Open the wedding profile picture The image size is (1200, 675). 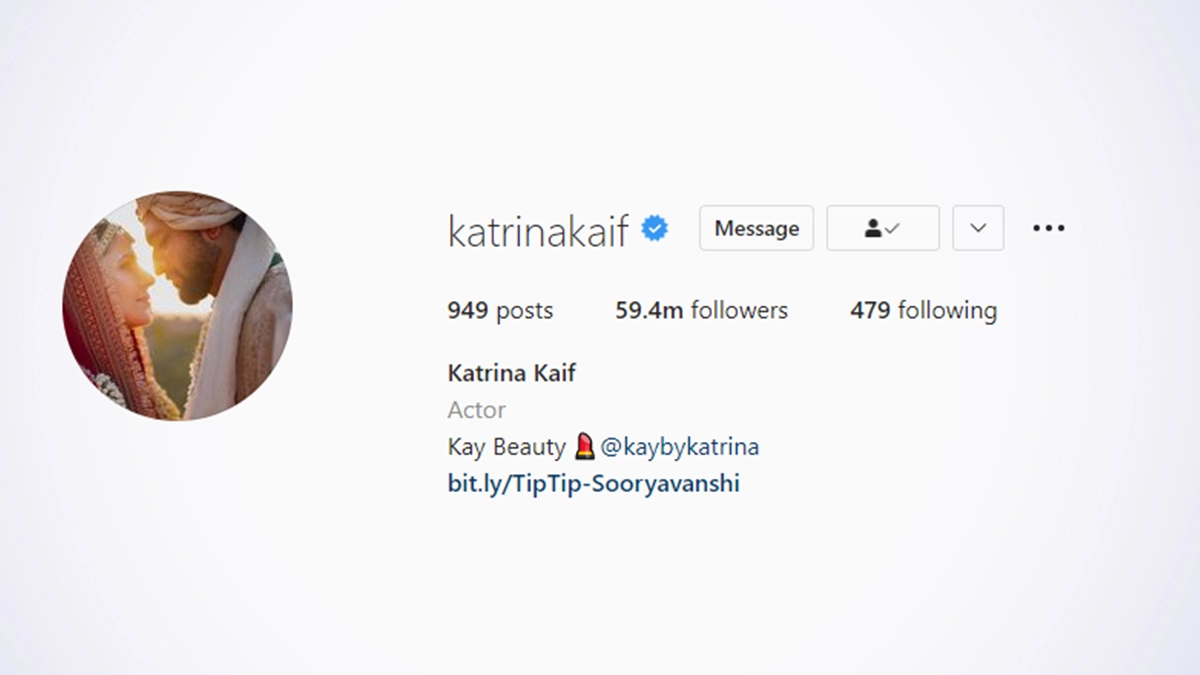(x=177, y=306)
